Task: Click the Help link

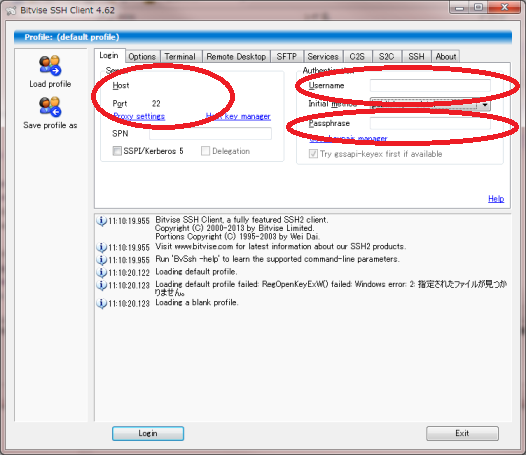Action: tap(496, 199)
